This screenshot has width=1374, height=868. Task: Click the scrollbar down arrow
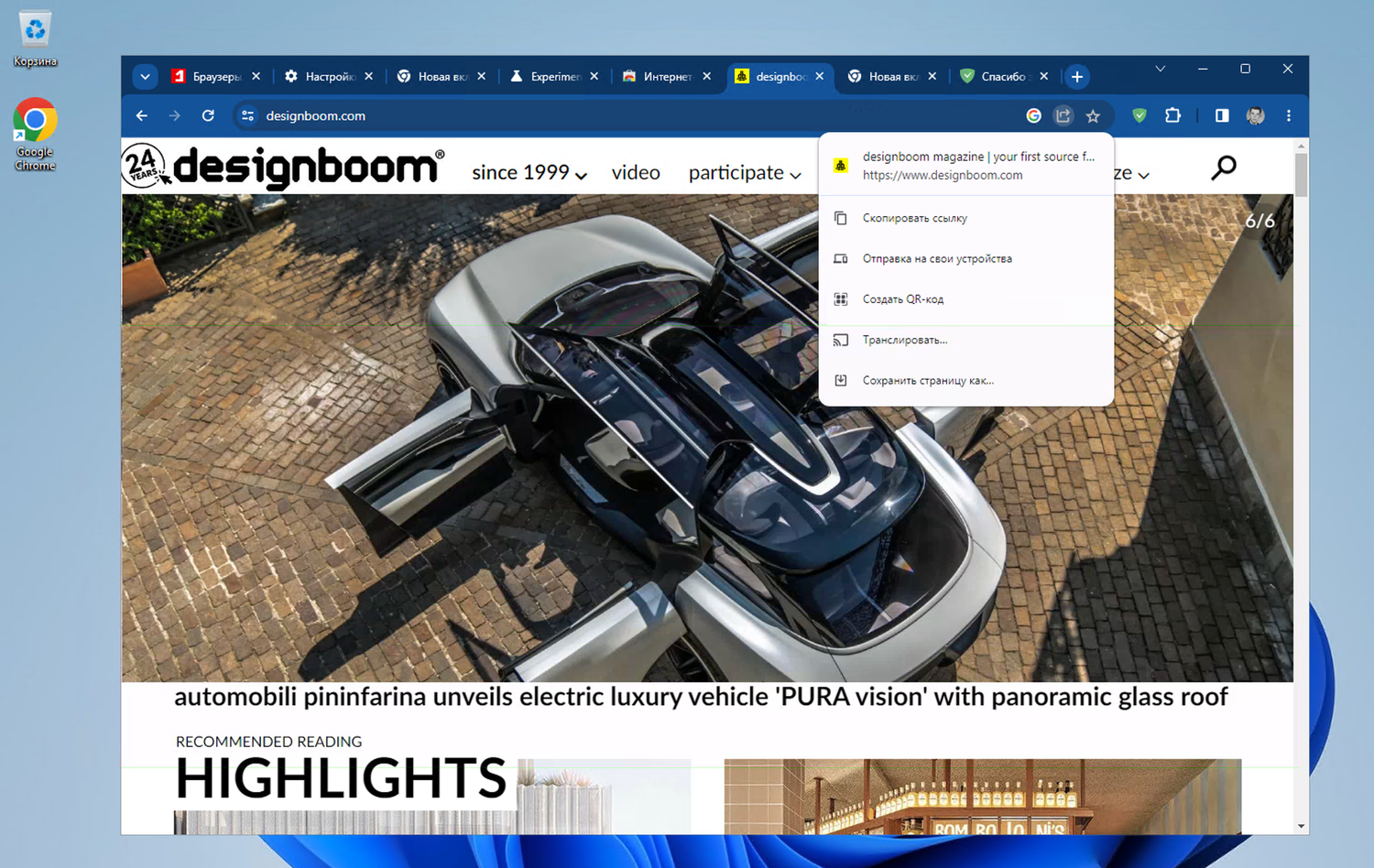point(1301,827)
